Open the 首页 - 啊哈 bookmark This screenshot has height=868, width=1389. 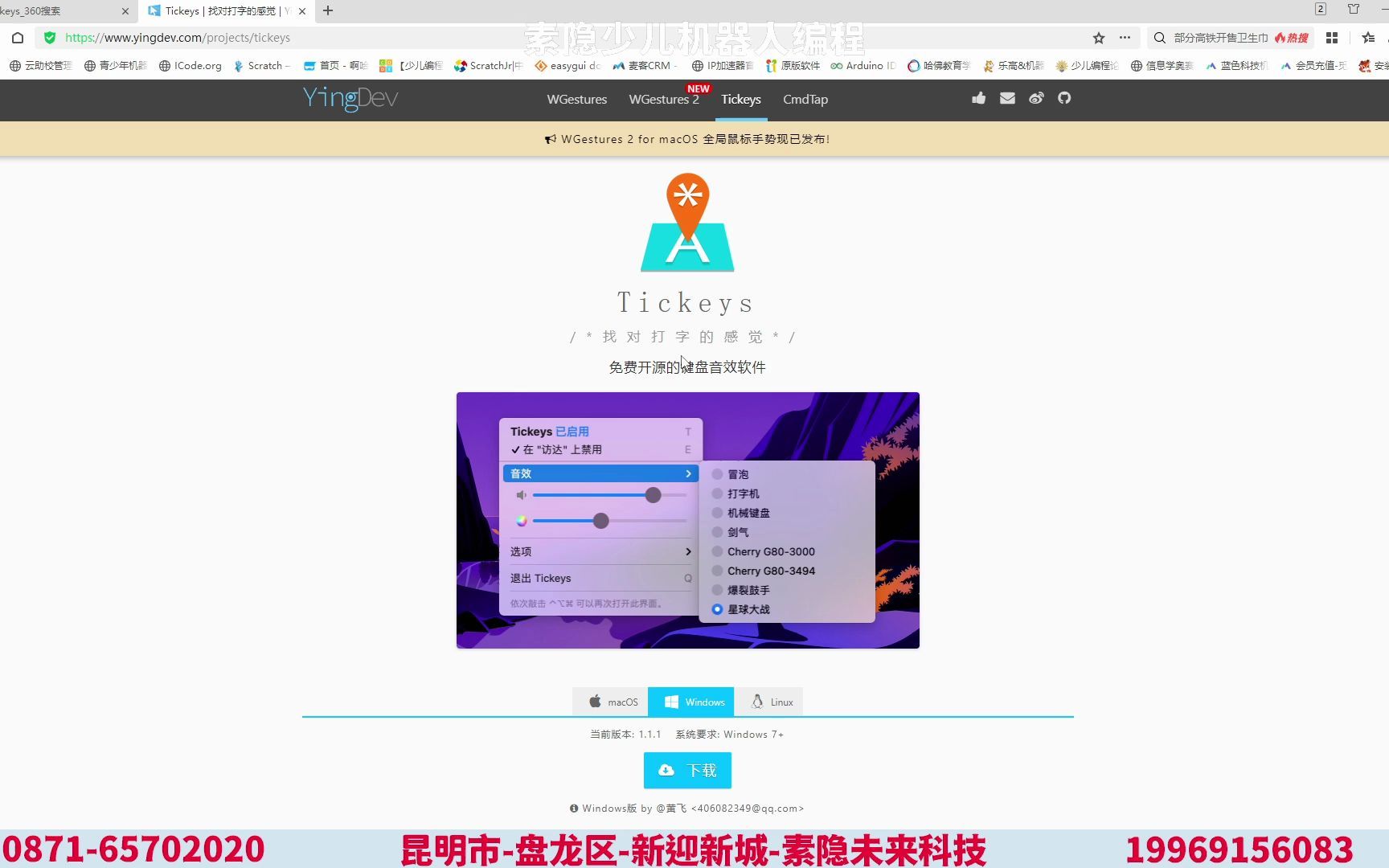pyautogui.click(x=335, y=66)
